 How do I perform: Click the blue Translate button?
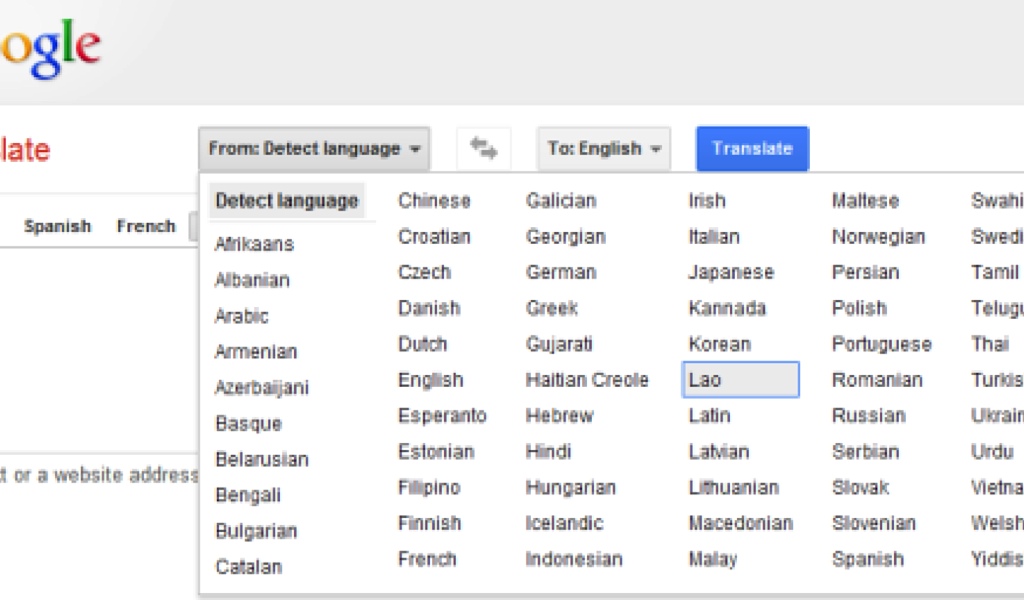pos(752,148)
